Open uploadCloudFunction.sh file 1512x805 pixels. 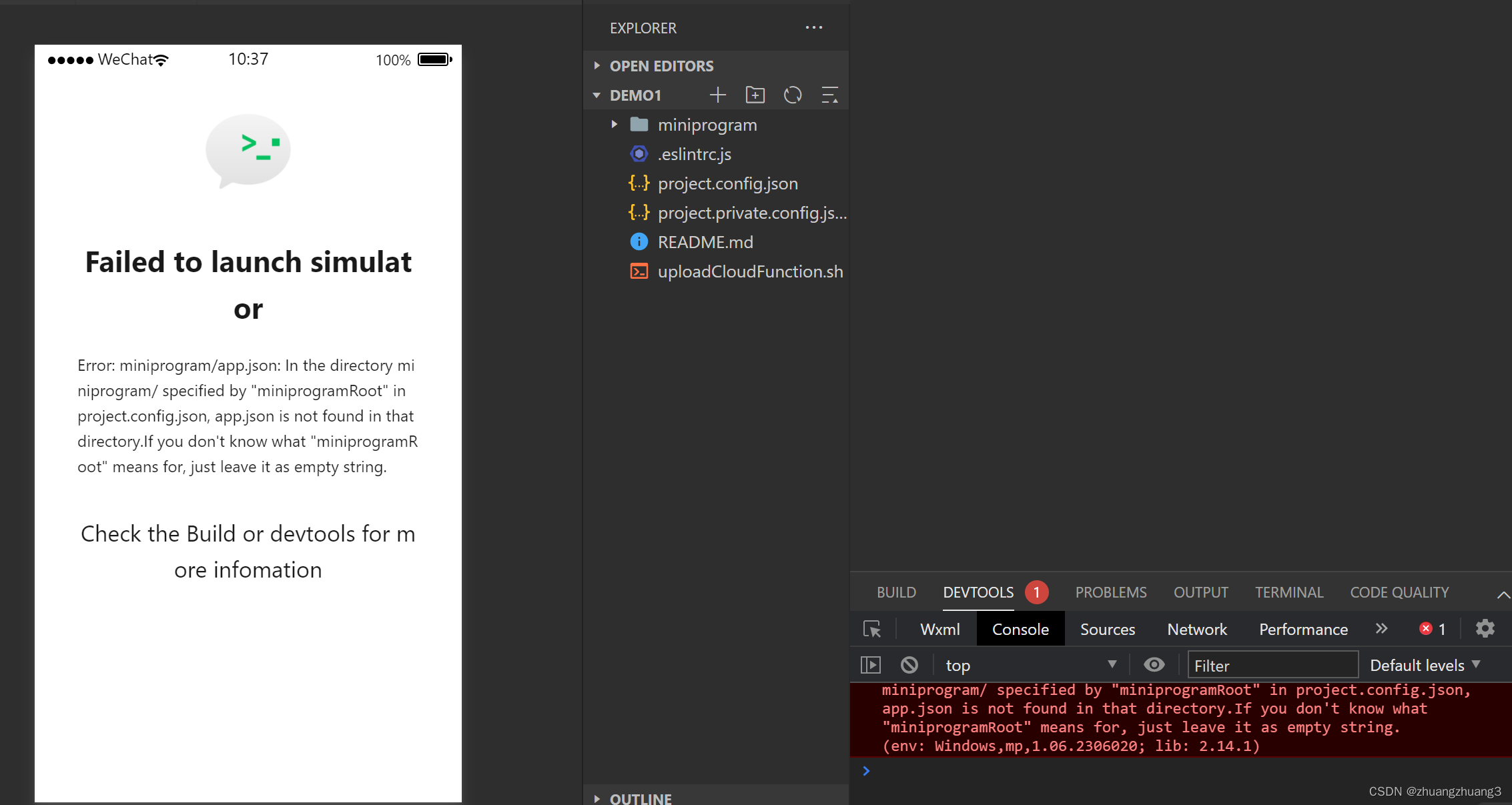coord(716,271)
